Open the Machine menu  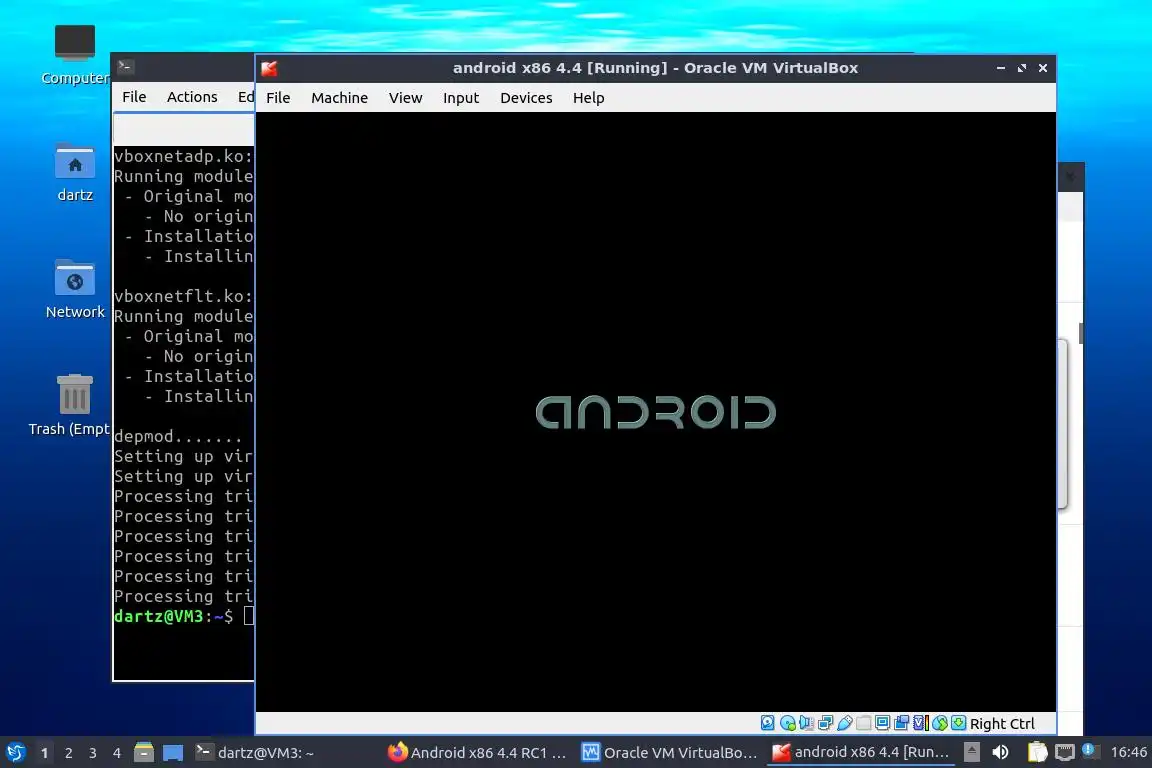[x=339, y=98]
